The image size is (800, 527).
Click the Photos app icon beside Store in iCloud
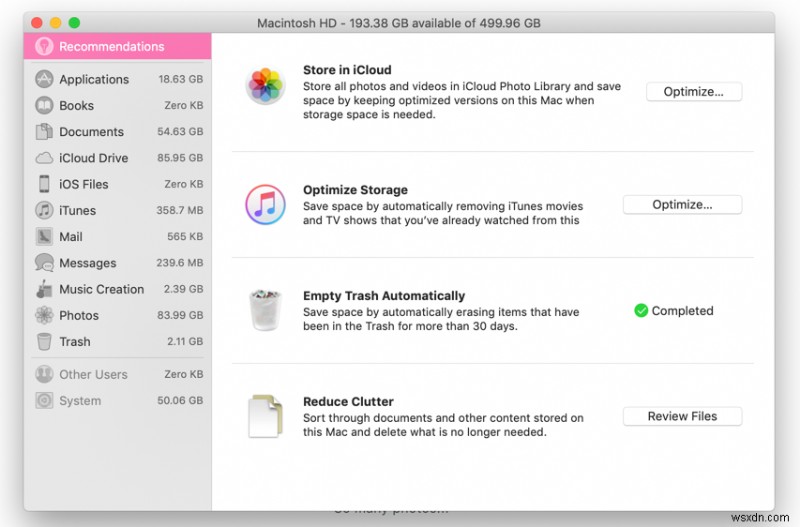pos(265,85)
